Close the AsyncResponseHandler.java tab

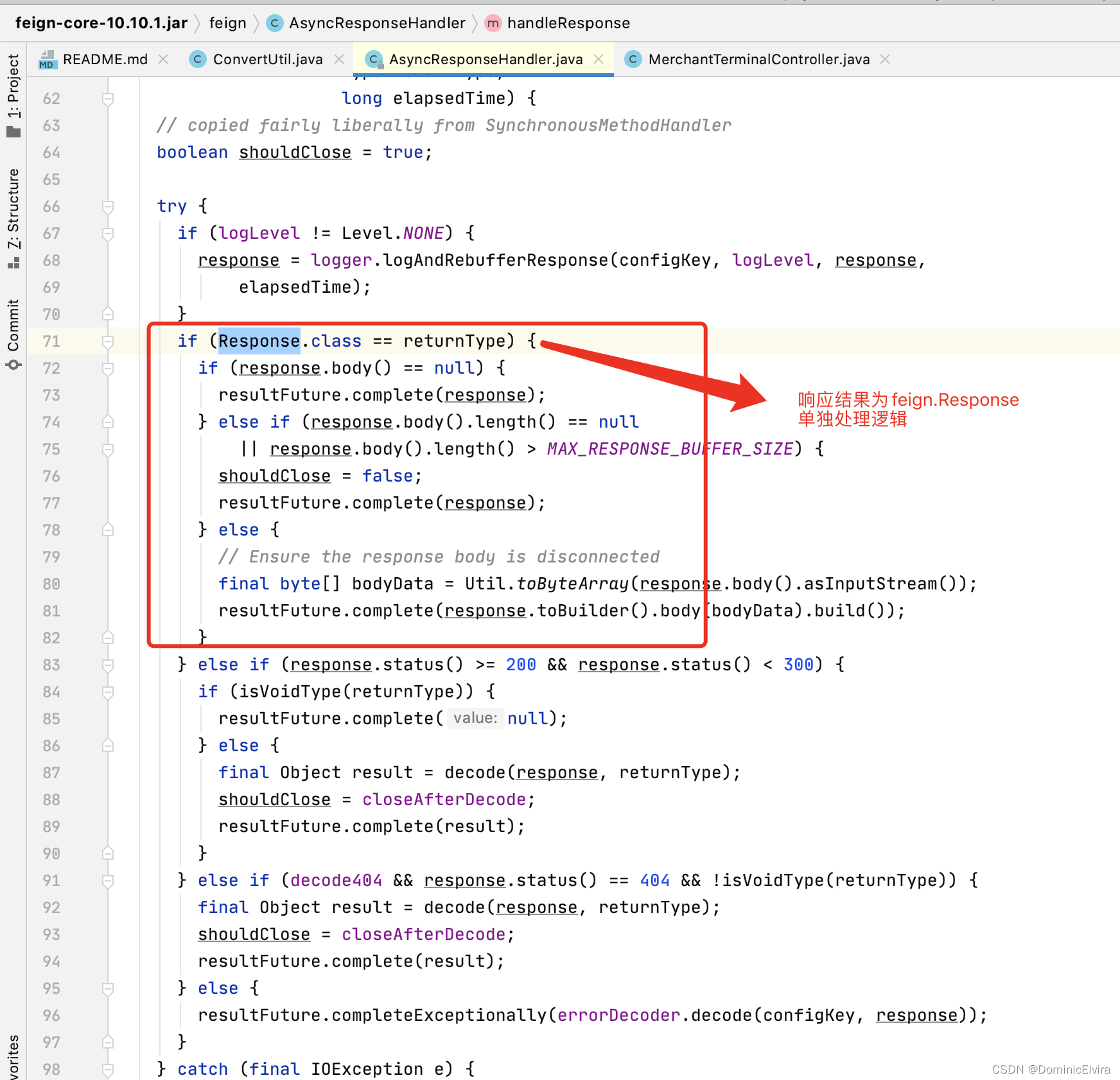599,59
